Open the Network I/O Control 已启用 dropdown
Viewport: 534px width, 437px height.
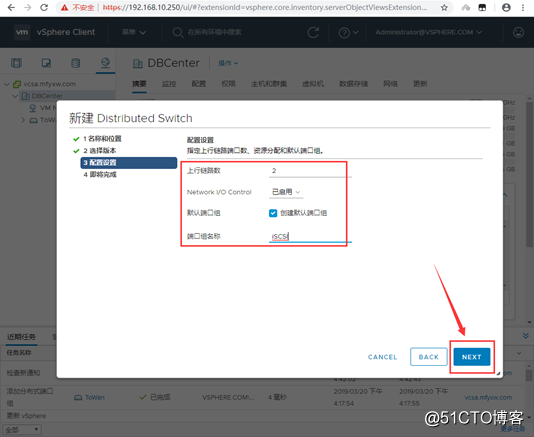(286, 192)
